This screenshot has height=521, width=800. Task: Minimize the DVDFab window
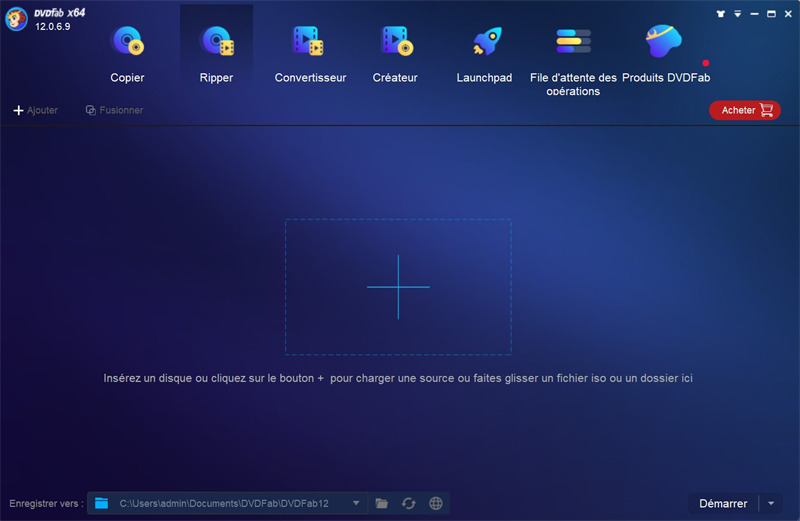(755, 14)
